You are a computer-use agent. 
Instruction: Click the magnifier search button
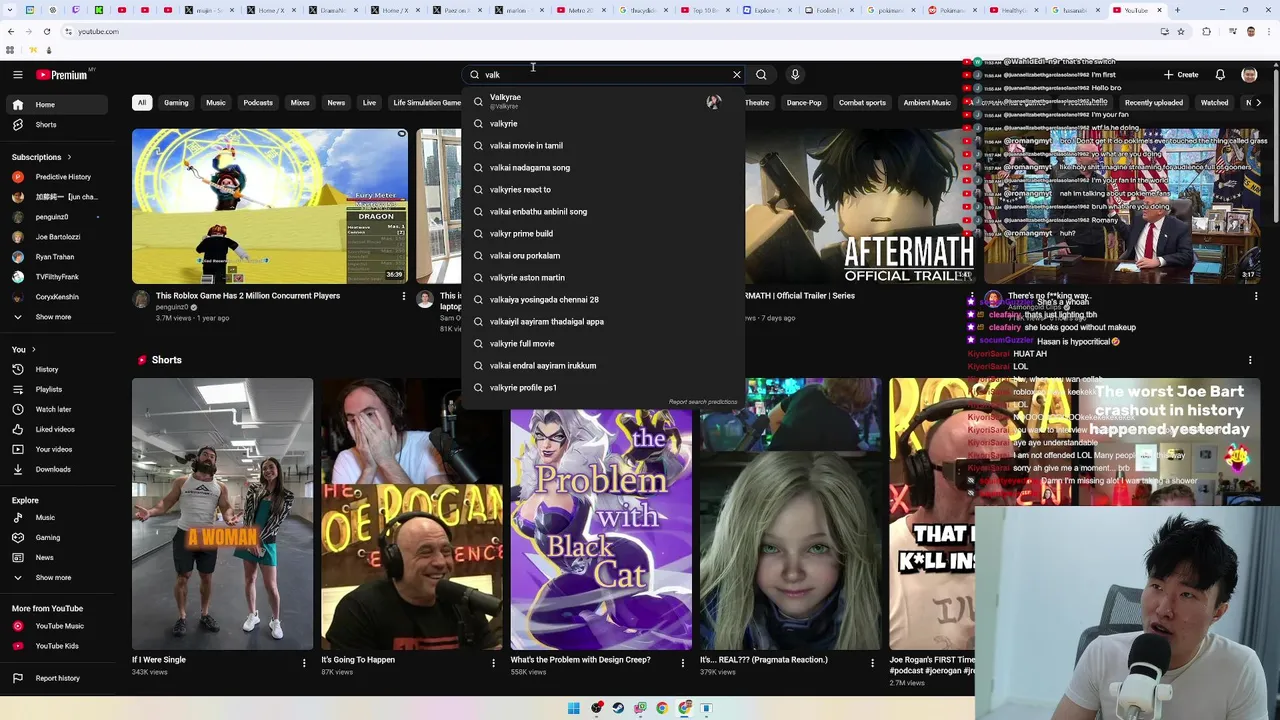(761, 75)
